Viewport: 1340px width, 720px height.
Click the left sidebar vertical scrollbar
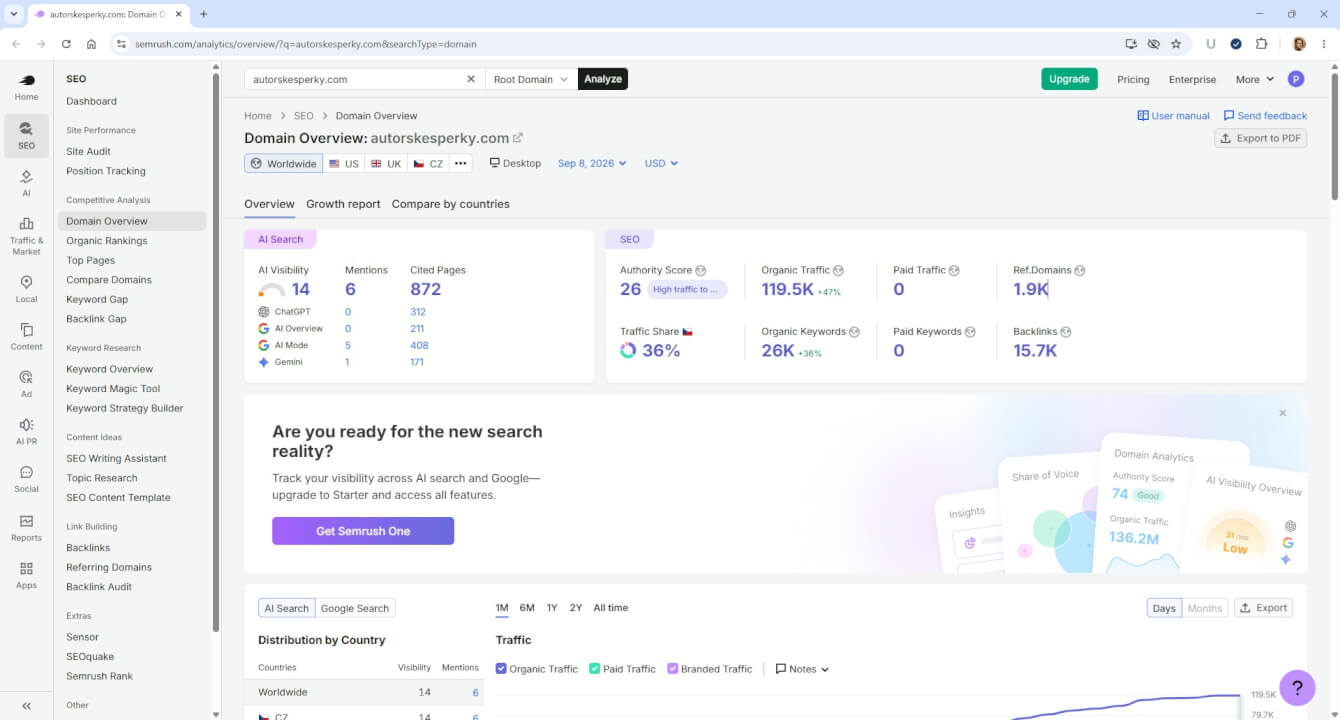click(216, 350)
